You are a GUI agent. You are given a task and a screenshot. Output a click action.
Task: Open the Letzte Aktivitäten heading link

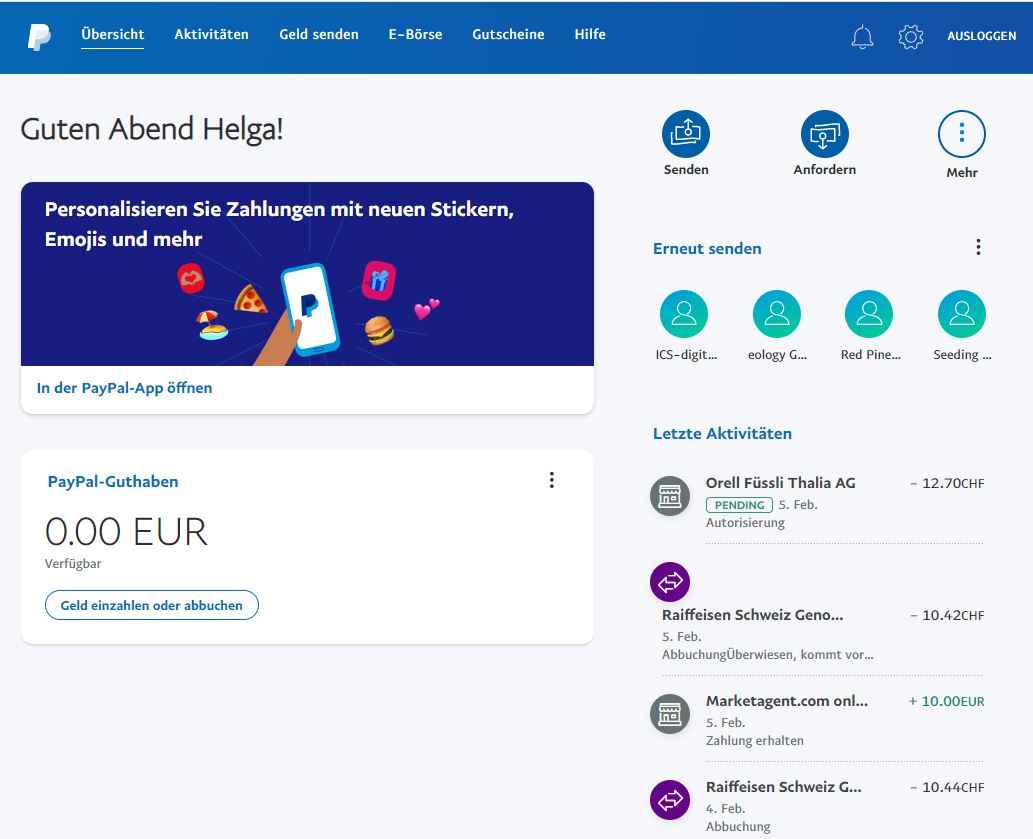(722, 434)
